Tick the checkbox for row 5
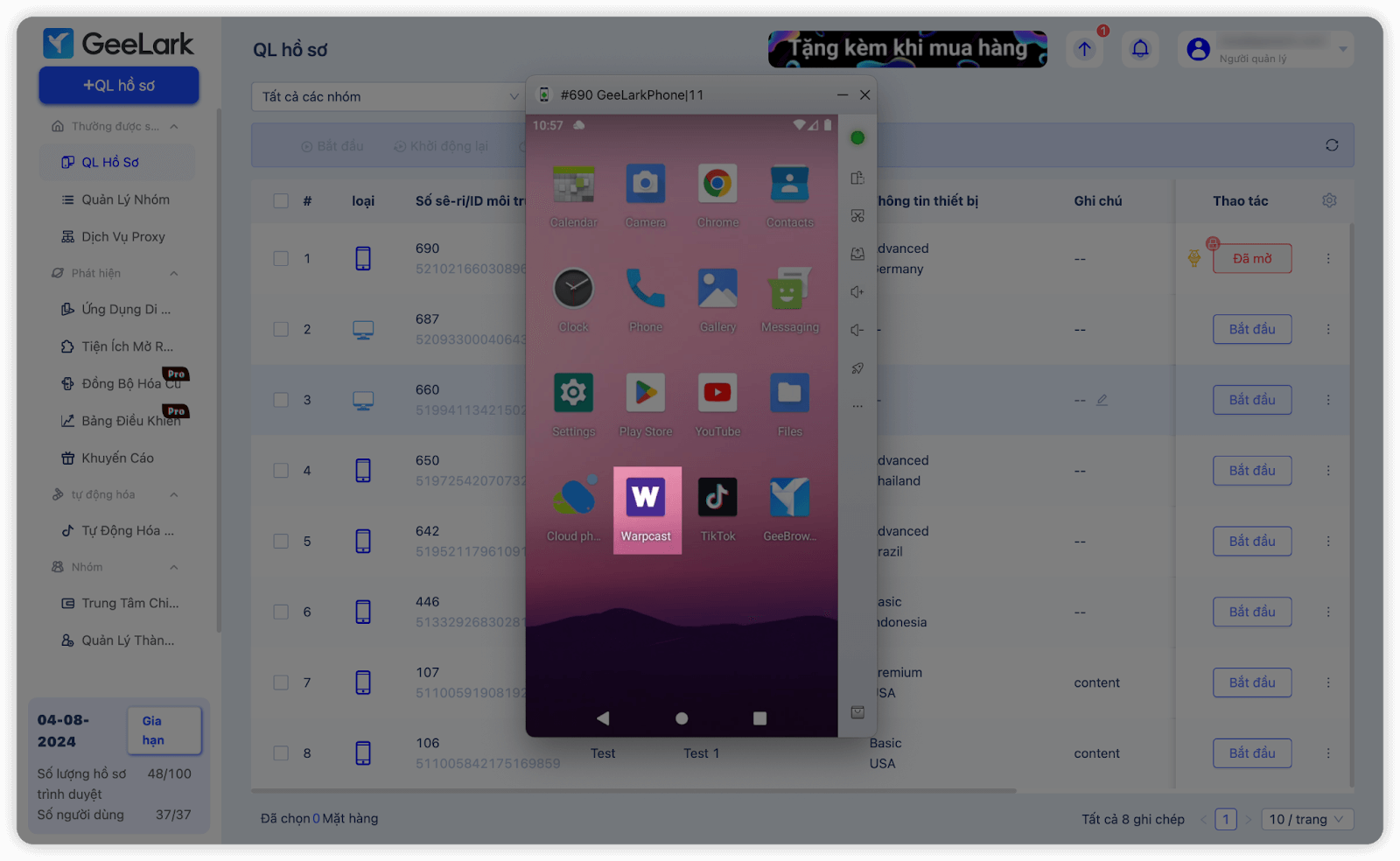This screenshot has width=1400, height=861. coord(281,541)
